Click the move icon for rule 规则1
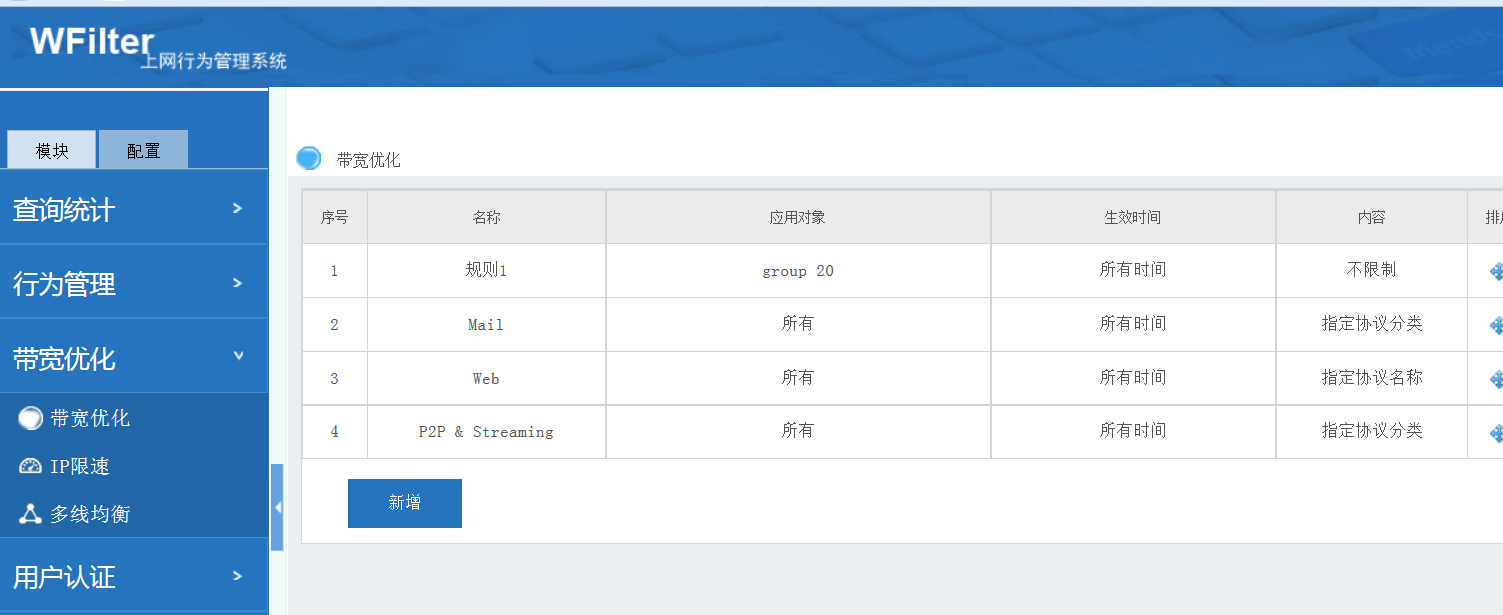 pyautogui.click(x=1496, y=271)
